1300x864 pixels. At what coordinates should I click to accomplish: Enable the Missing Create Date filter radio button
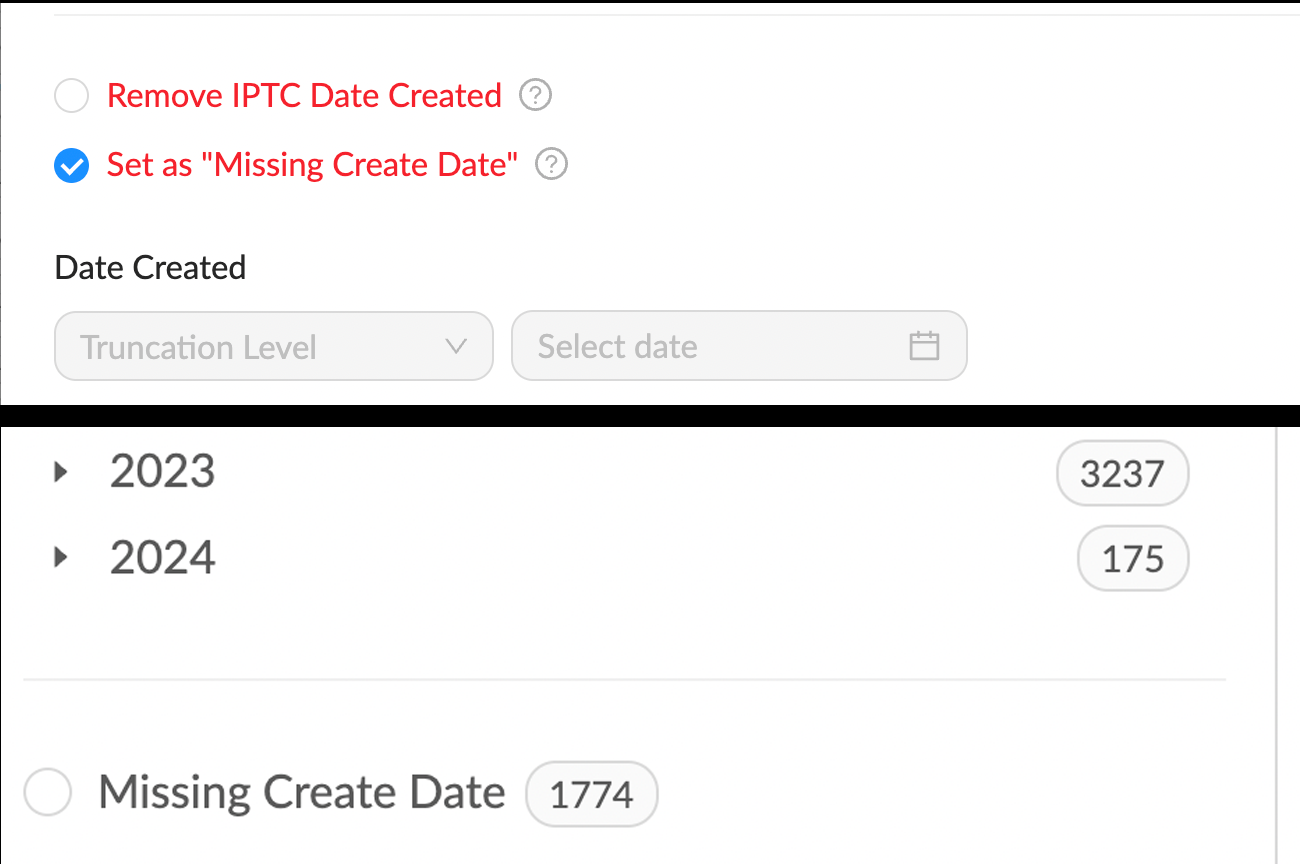(48, 793)
